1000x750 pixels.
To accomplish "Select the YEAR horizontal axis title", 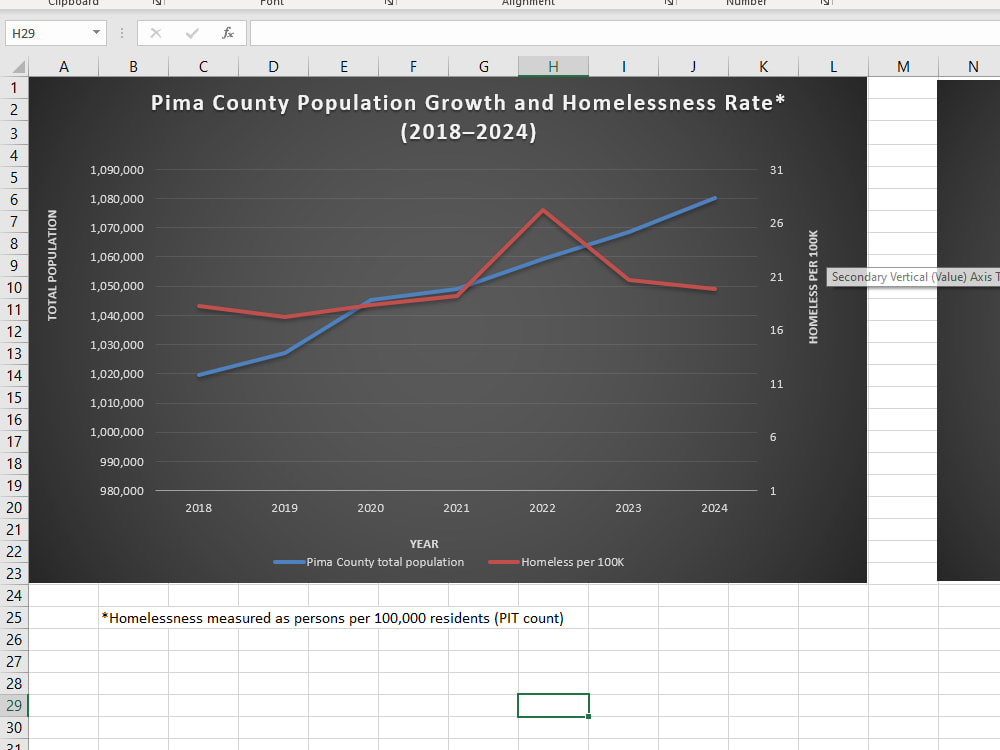I will [424, 544].
